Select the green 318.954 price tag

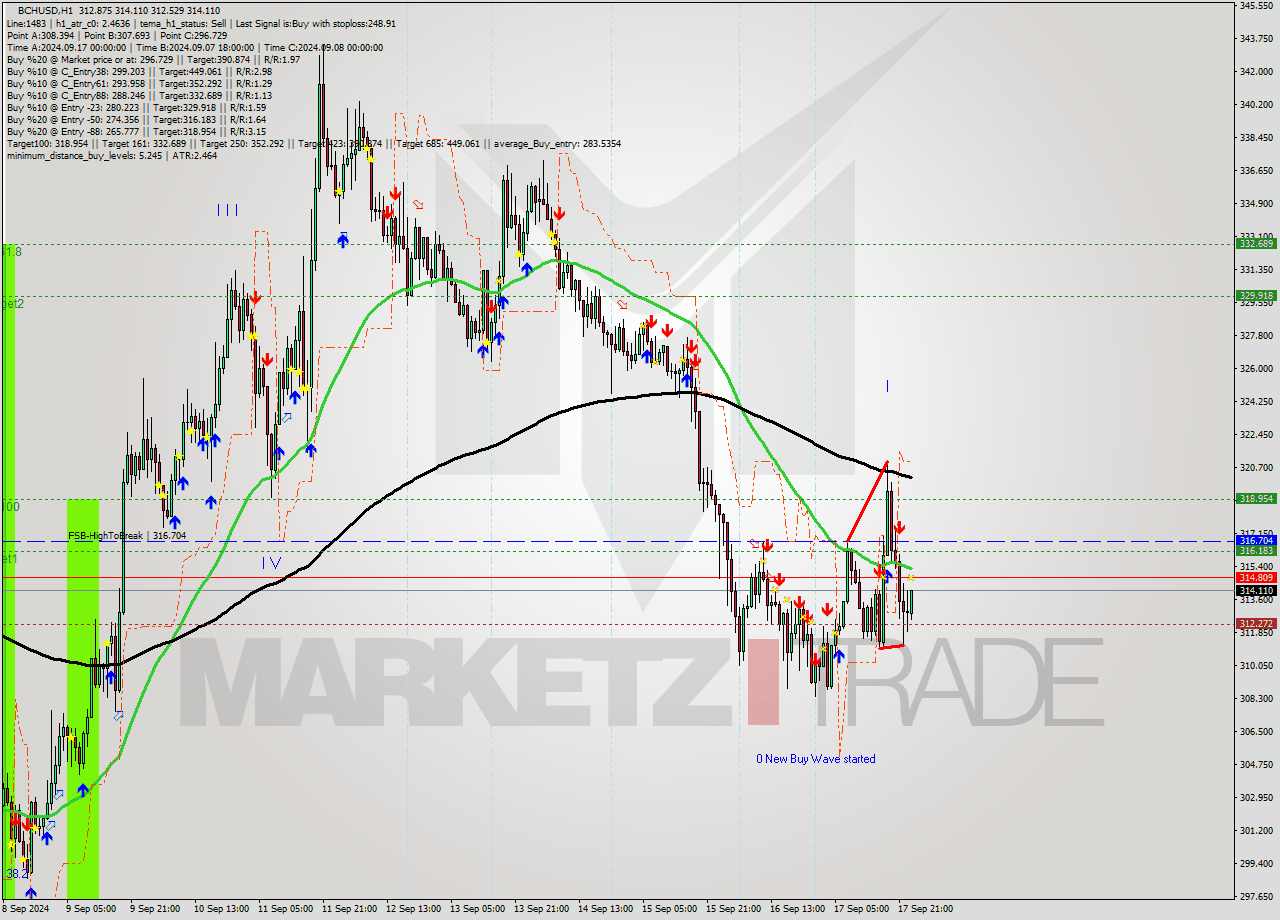[1256, 498]
